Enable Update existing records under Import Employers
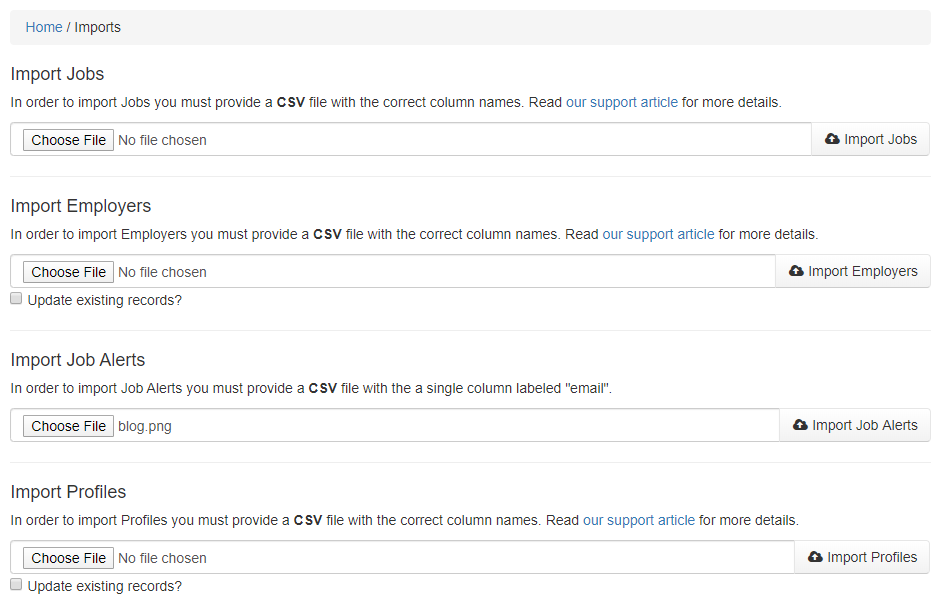The width and height of the screenshot is (947, 616). coord(16,299)
